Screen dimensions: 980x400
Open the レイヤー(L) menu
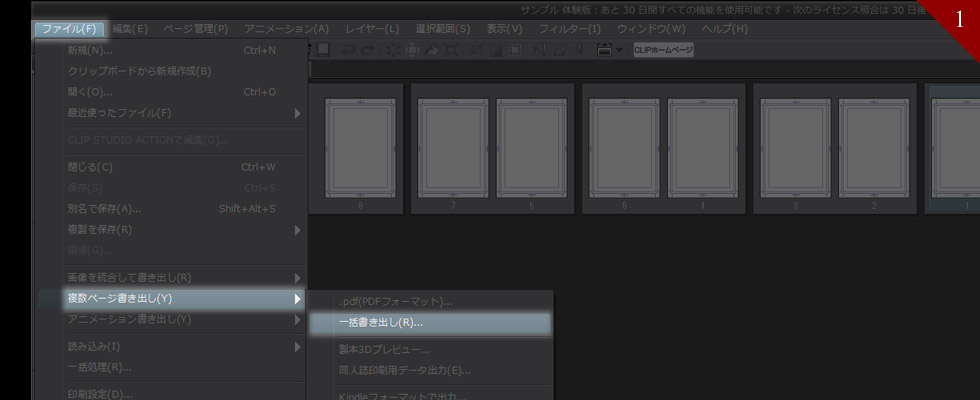click(372, 29)
